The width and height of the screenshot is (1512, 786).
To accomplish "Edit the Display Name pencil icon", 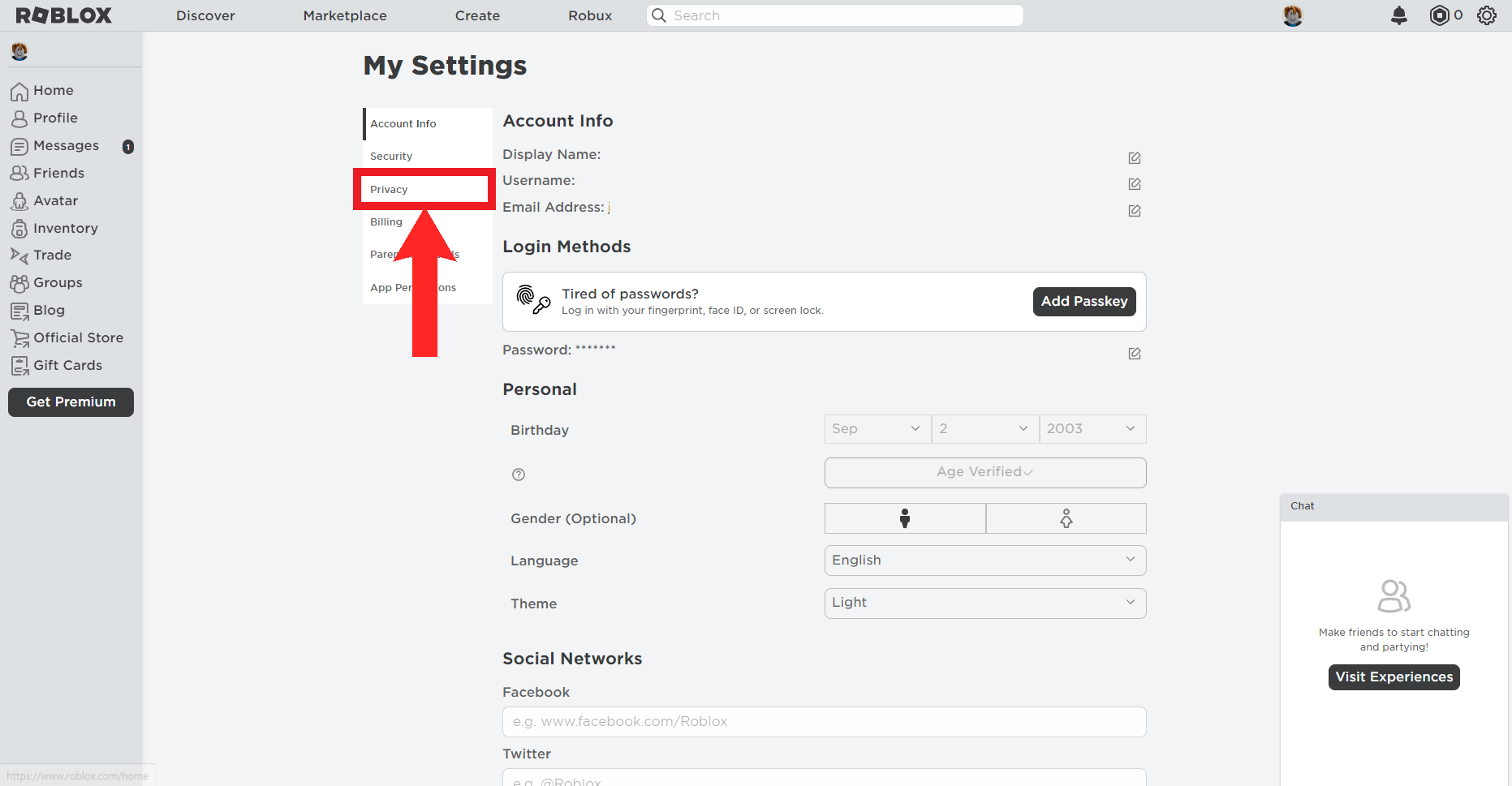I will click(x=1134, y=158).
